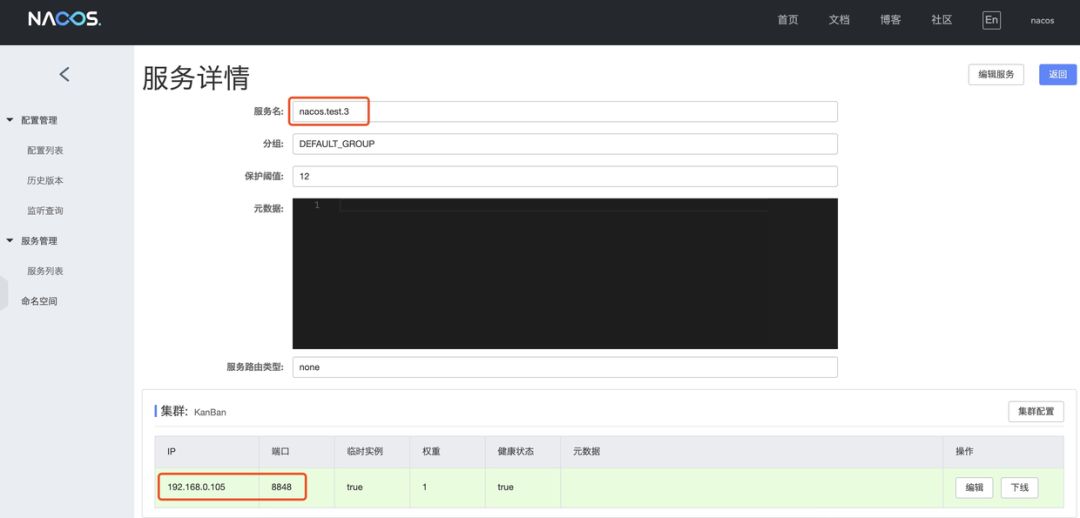Click the 服务详情 page title
The height and width of the screenshot is (518, 1080).
tap(196, 79)
